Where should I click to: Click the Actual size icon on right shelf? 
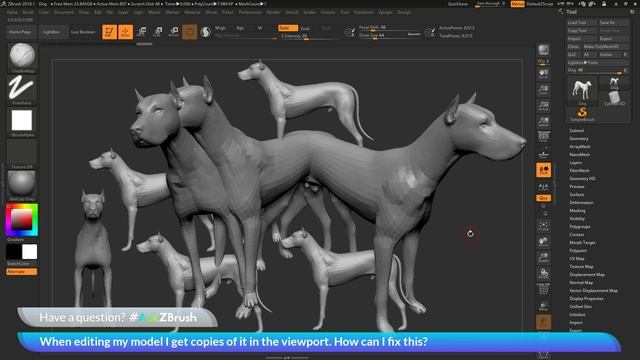pos(543,106)
